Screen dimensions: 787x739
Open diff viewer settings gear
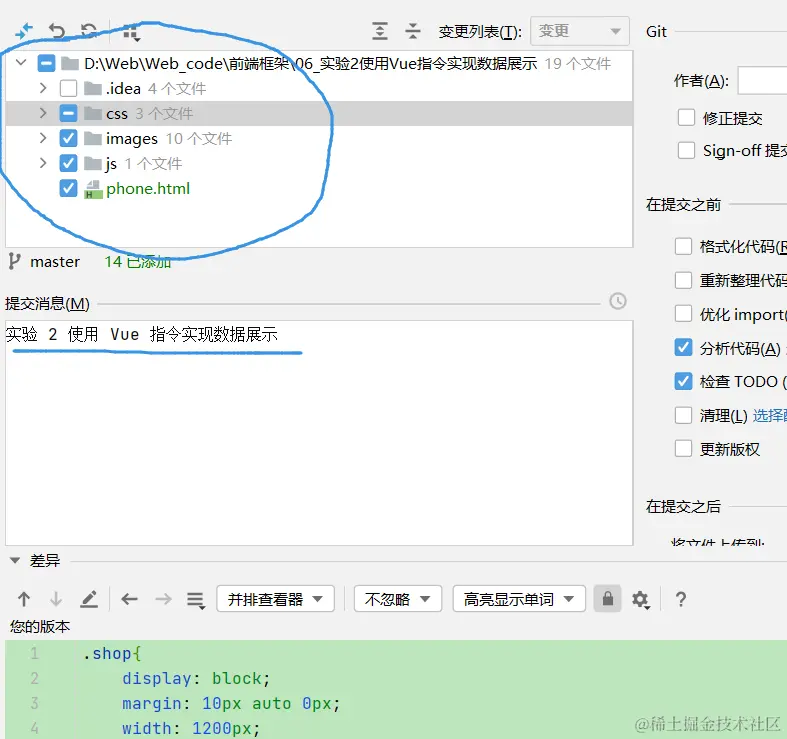(x=640, y=599)
